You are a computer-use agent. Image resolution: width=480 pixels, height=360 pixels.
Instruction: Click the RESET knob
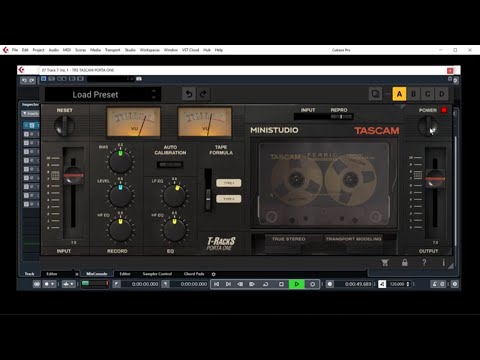[x=64, y=126]
